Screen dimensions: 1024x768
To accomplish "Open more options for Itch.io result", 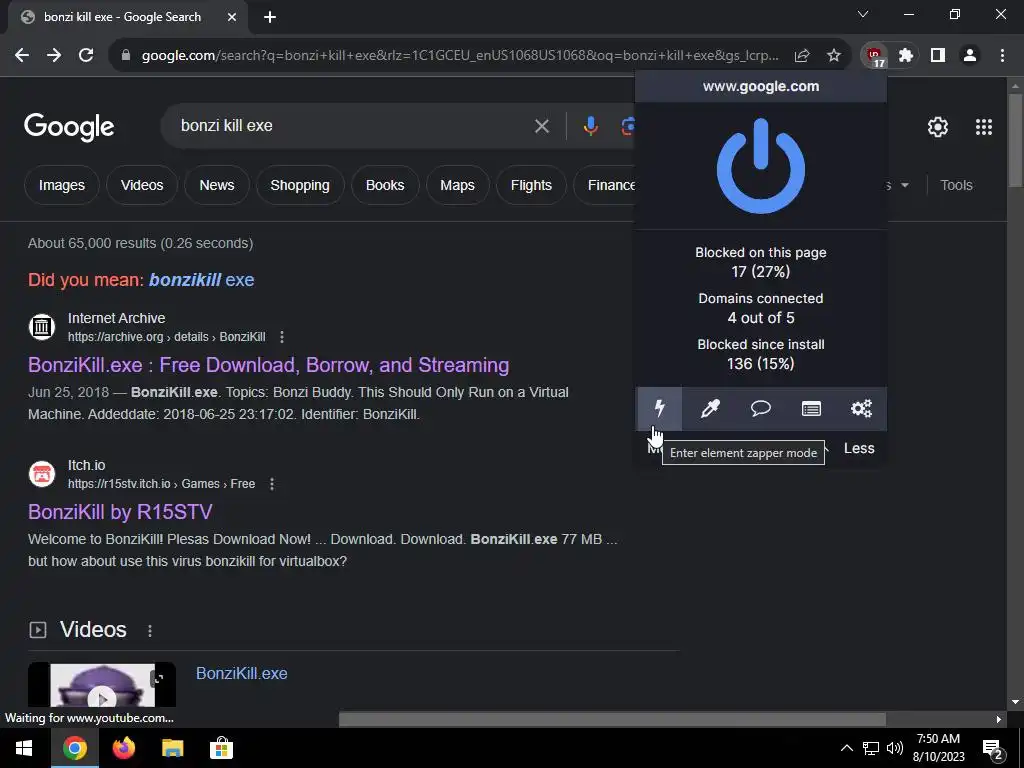I will click(x=272, y=484).
